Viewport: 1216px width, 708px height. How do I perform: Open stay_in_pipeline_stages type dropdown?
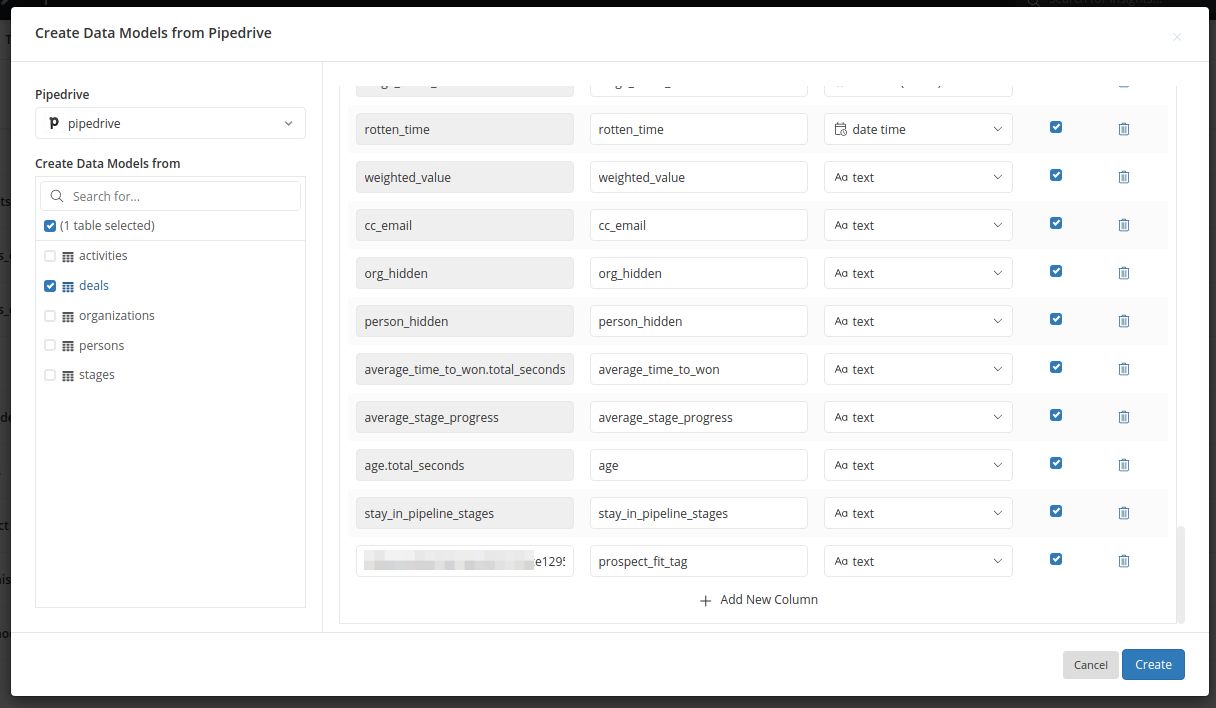pyautogui.click(x=918, y=513)
